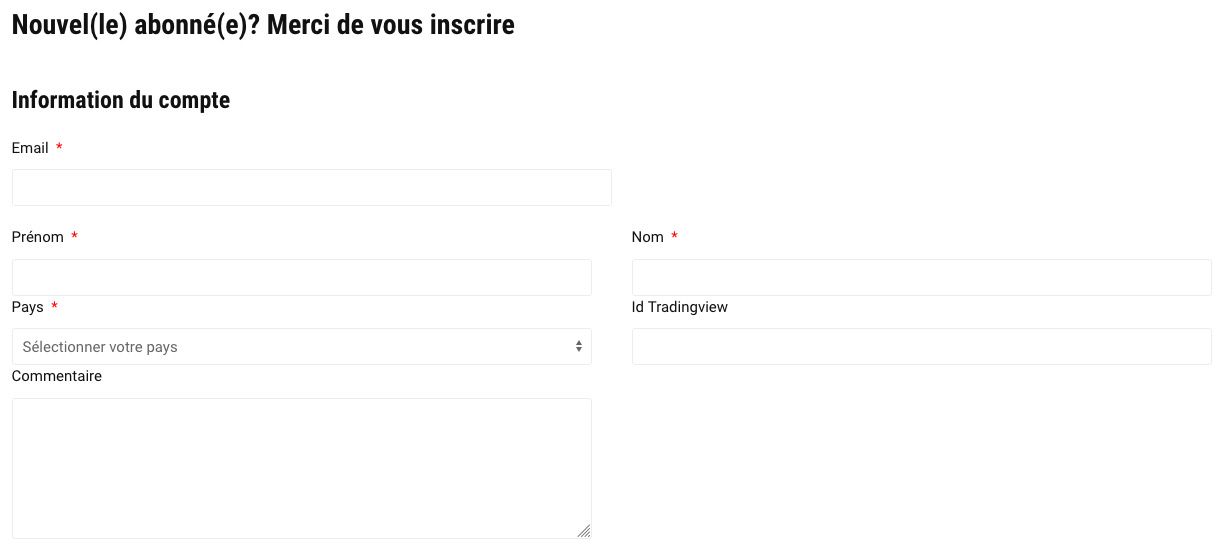This screenshot has height=555, width=1230.
Task: Click the Id Tradingview input field
Action: [921, 347]
